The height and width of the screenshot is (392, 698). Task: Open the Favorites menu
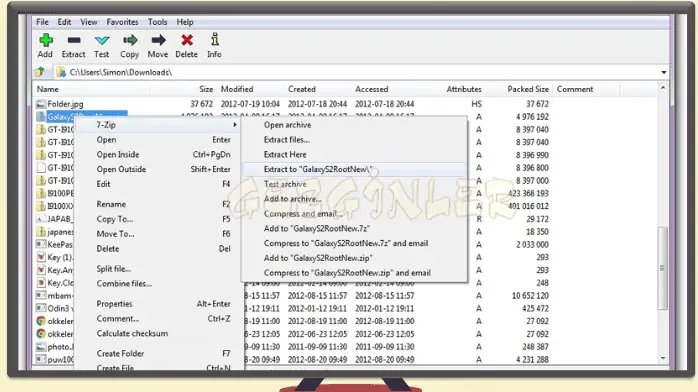point(122,22)
